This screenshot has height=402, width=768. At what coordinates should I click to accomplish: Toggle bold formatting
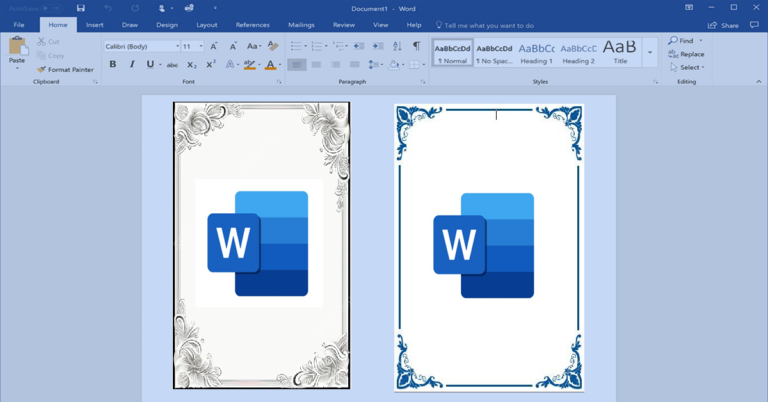point(112,64)
